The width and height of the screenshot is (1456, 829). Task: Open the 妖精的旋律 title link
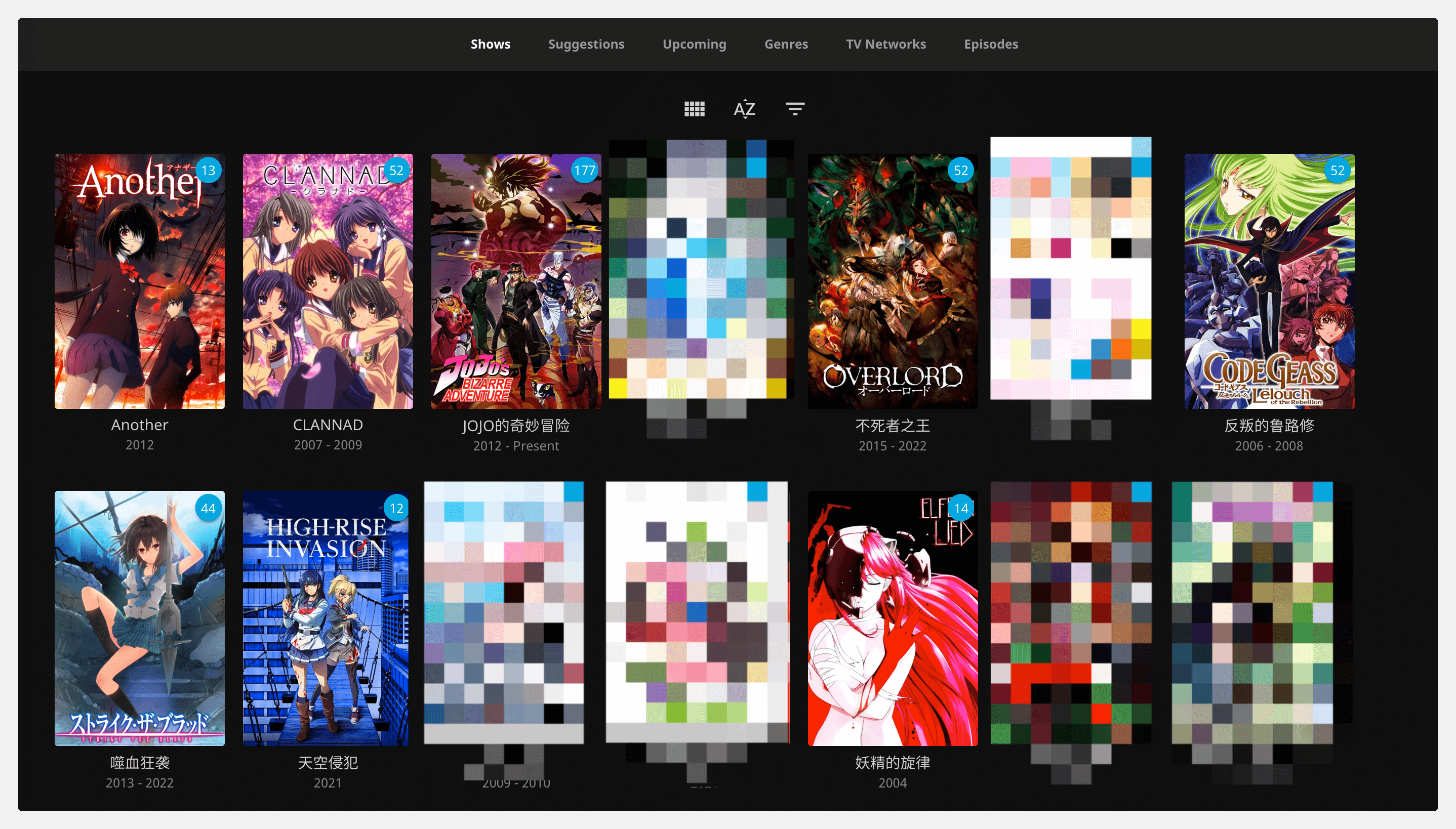coord(892,762)
